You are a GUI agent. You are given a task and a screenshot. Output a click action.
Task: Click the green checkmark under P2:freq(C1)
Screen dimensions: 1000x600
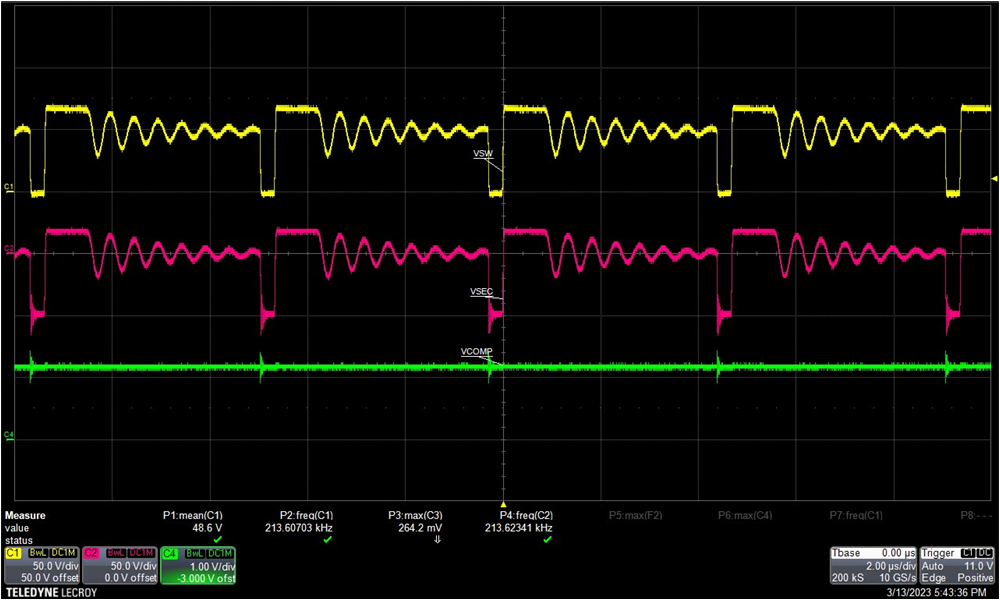click(x=326, y=540)
